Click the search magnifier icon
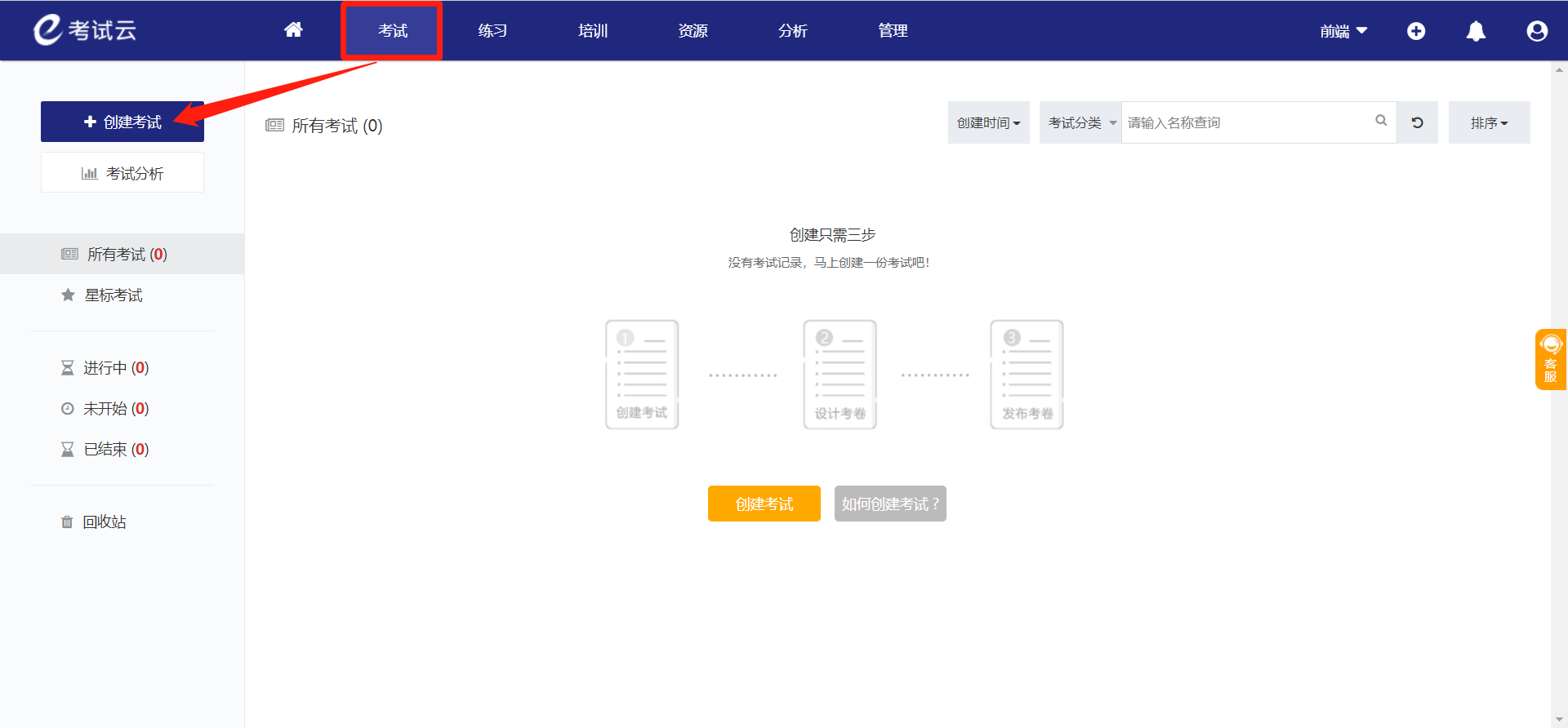Viewport: 1568px width, 728px height. point(1381,121)
